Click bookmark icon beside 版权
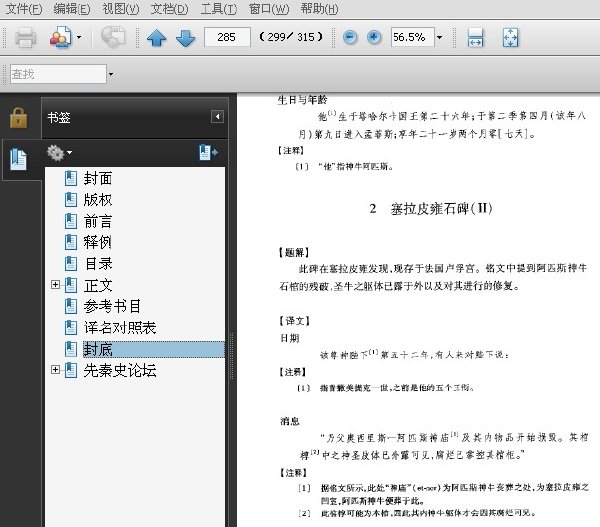This screenshot has height=527, width=600. tap(71, 200)
